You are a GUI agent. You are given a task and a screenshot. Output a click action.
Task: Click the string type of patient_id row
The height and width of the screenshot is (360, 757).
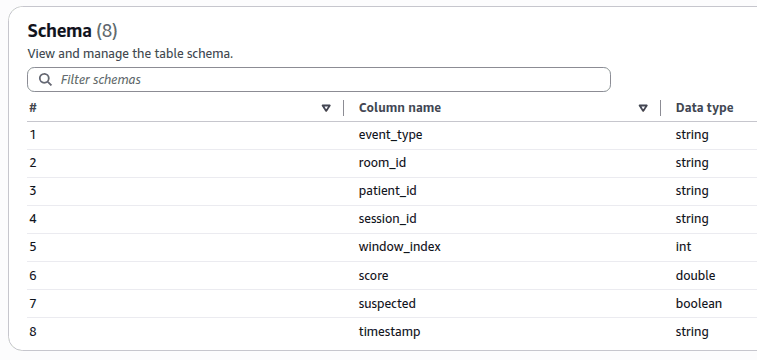692,191
